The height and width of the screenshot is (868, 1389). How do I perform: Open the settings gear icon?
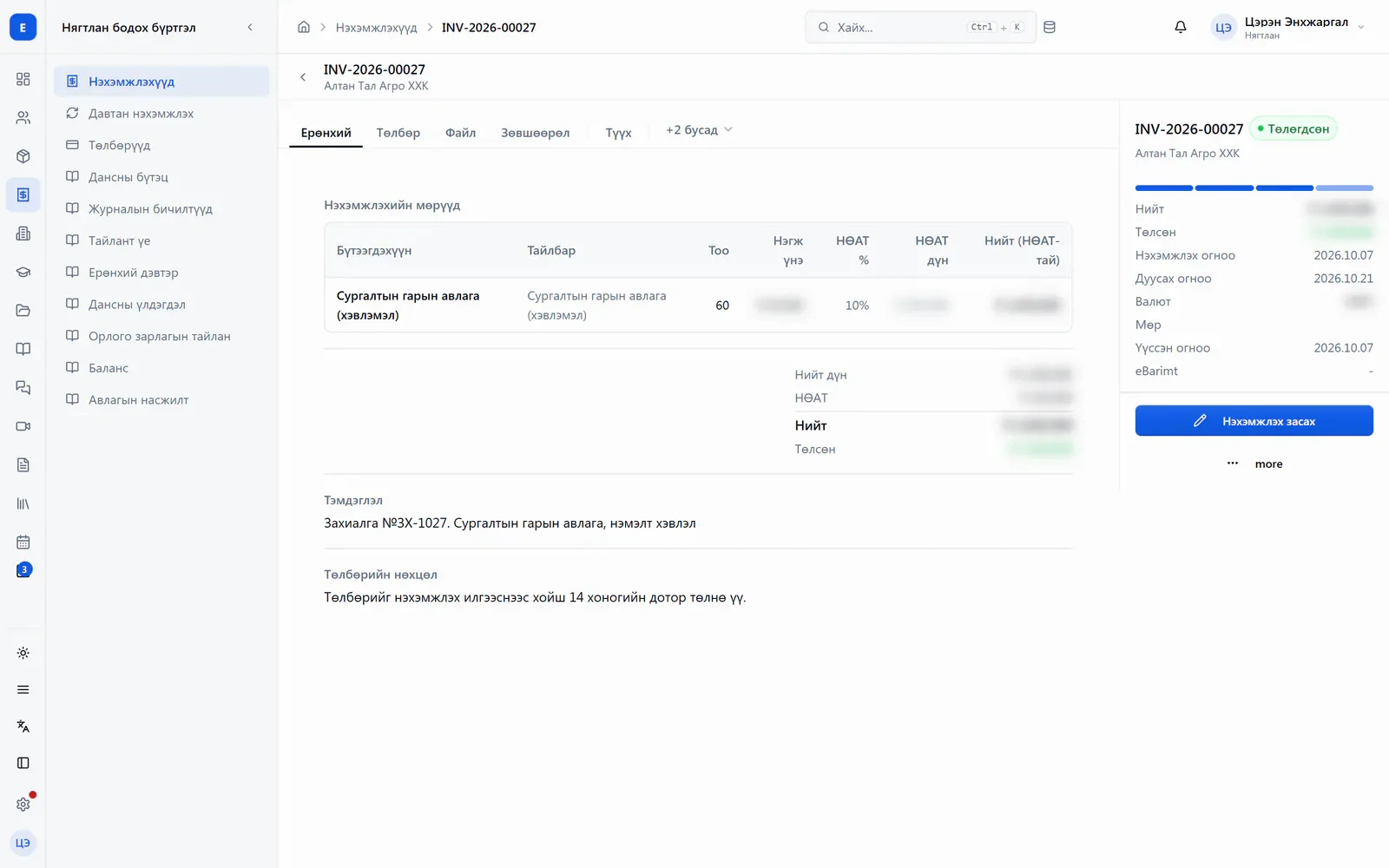click(23, 804)
